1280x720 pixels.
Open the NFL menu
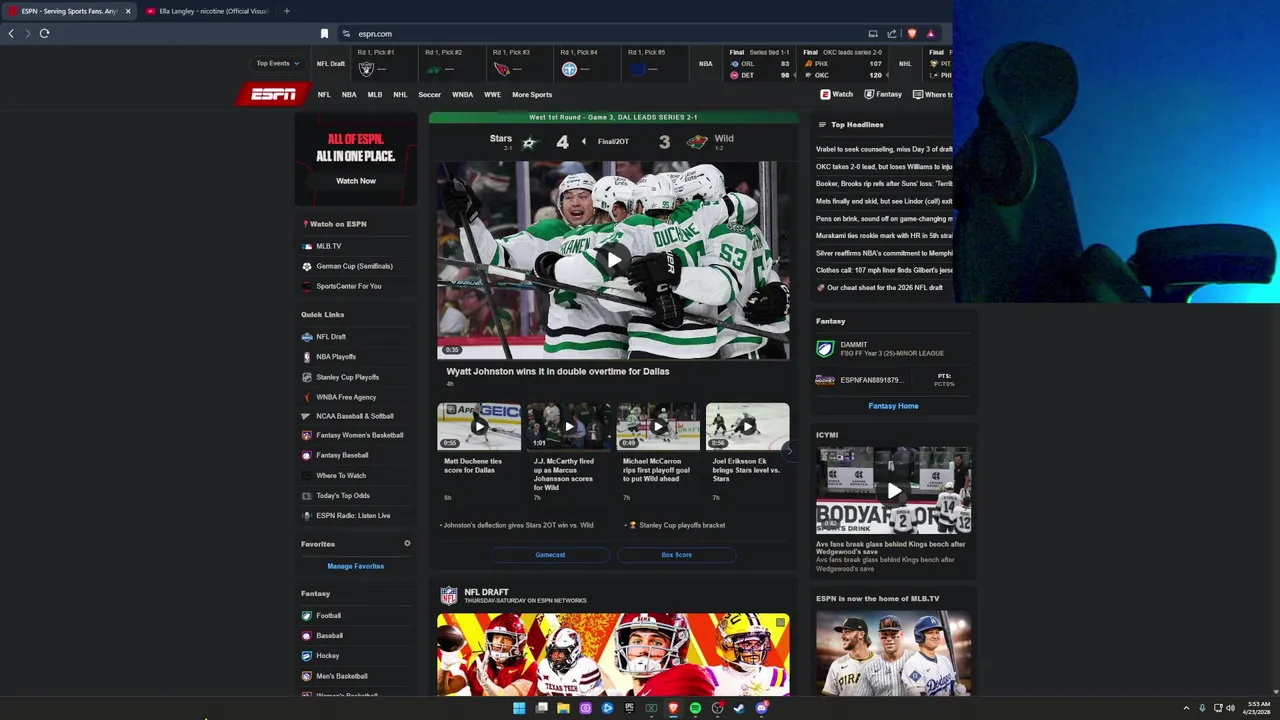[324, 94]
